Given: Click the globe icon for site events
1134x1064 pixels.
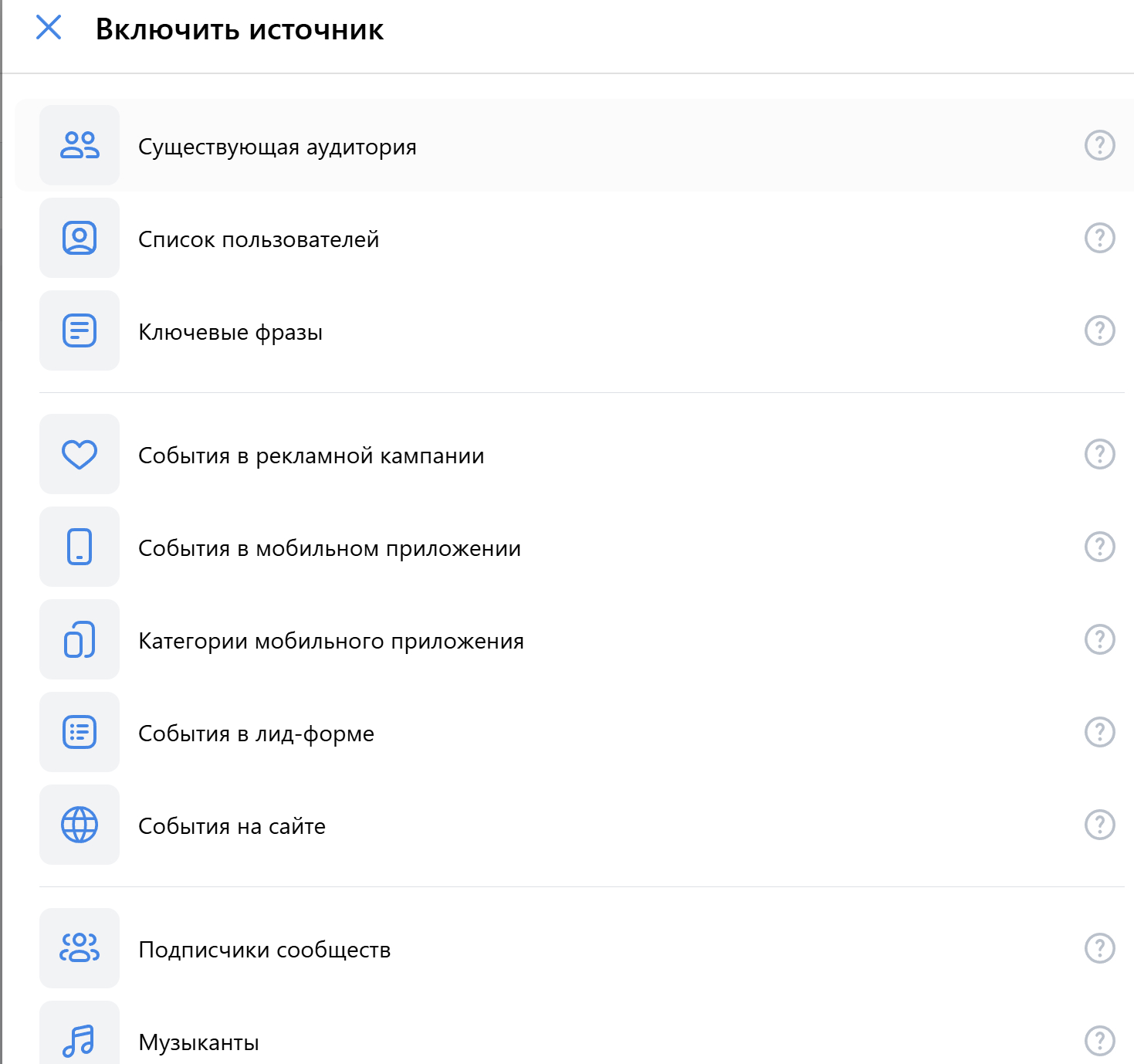Looking at the screenshot, I should click(x=80, y=825).
